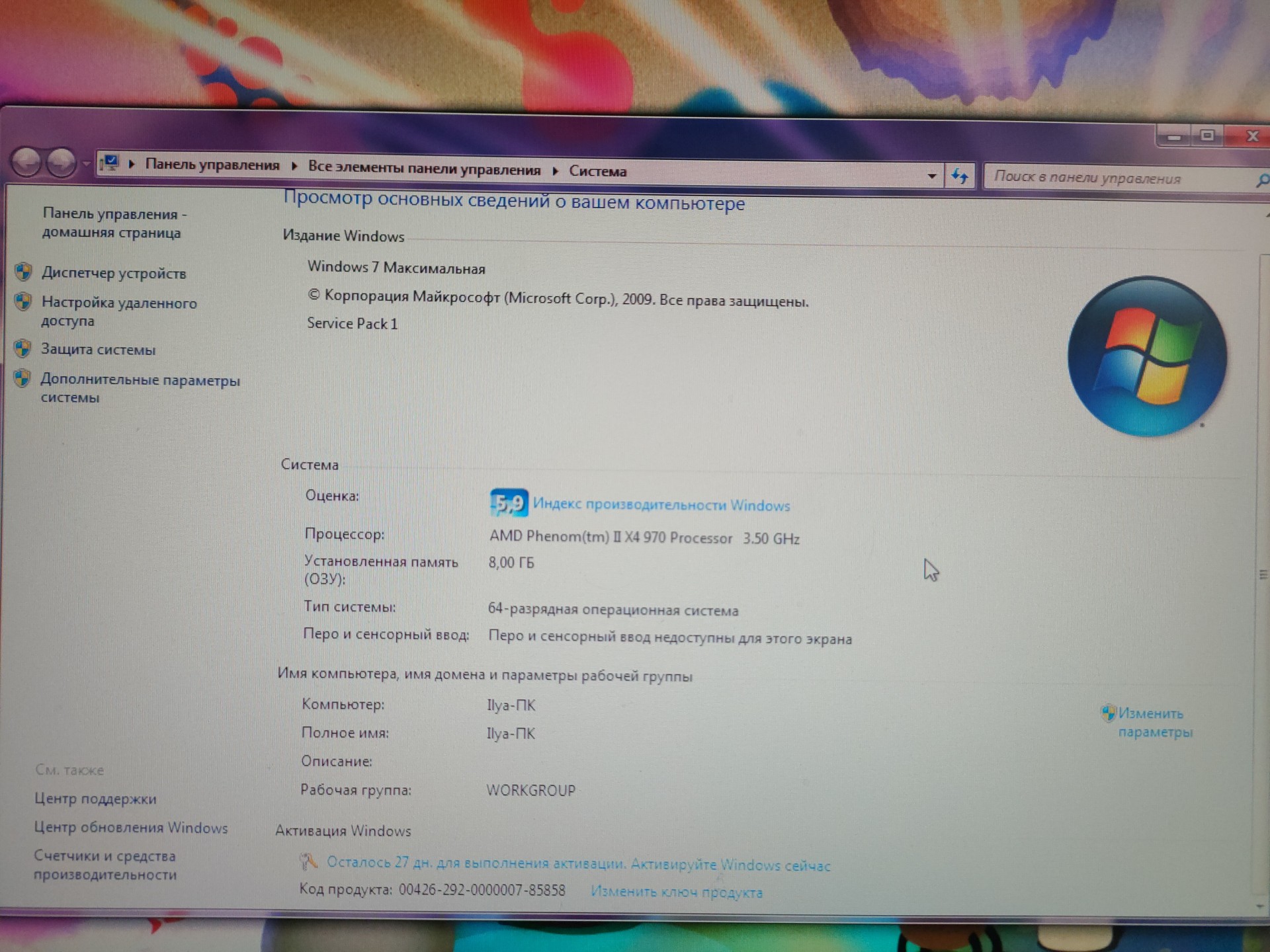Click the search magnifier icon
1270x952 pixels.
tap(1261, 180)
